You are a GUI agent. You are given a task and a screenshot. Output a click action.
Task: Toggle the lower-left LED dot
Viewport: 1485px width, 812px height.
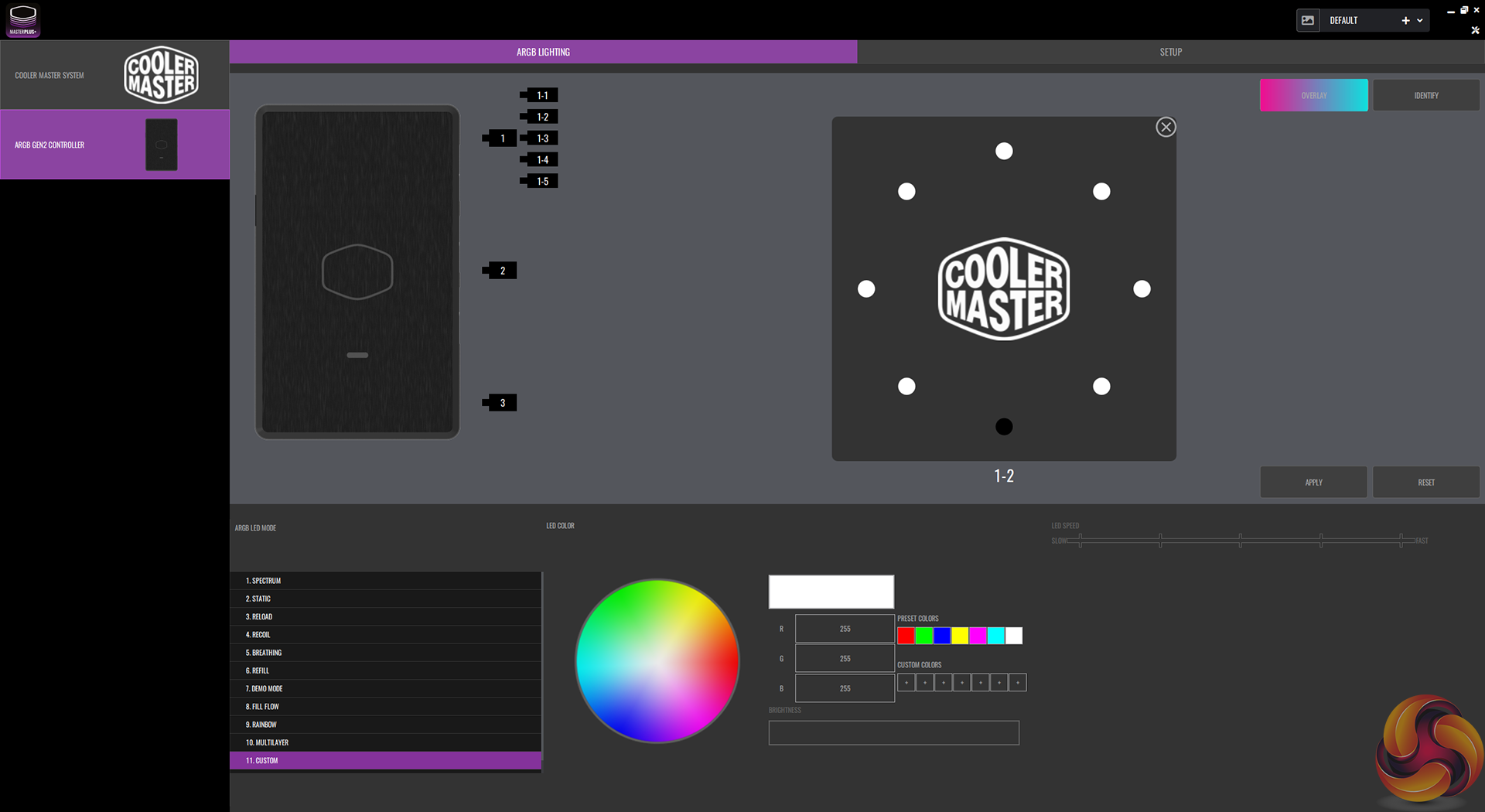click(906, 387)
